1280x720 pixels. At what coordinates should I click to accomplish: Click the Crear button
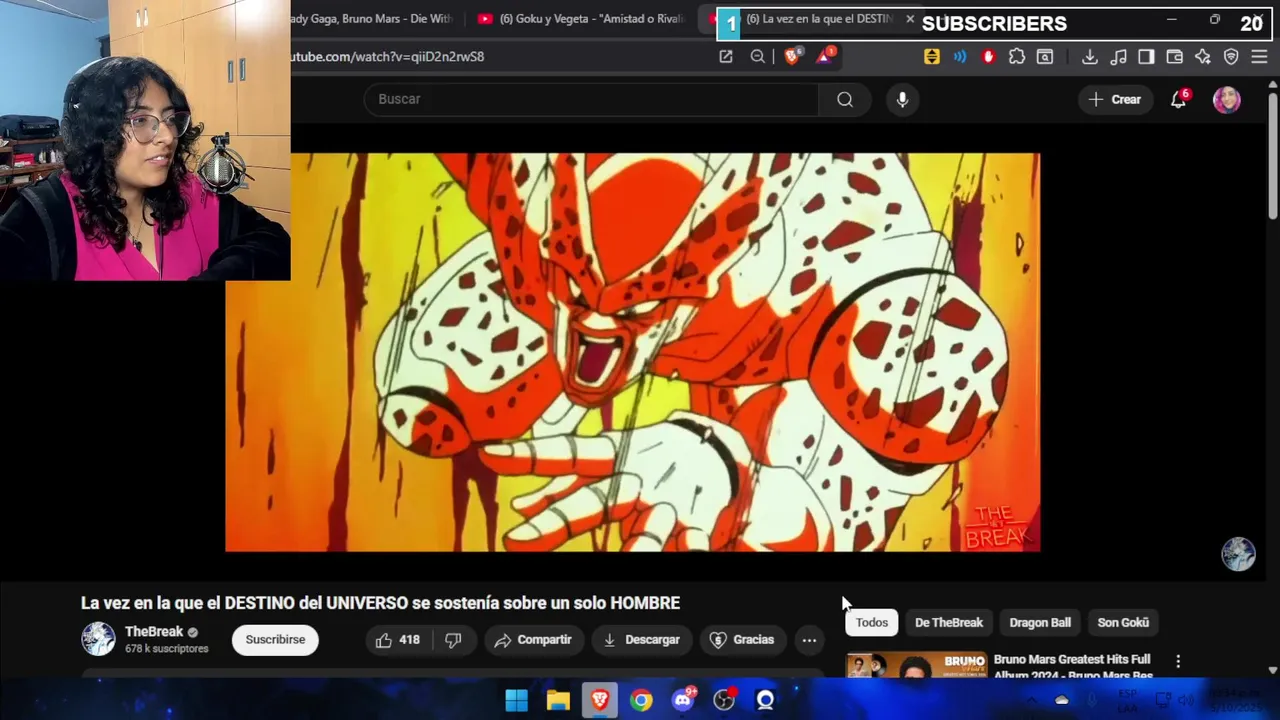(x=1115, y=99)
